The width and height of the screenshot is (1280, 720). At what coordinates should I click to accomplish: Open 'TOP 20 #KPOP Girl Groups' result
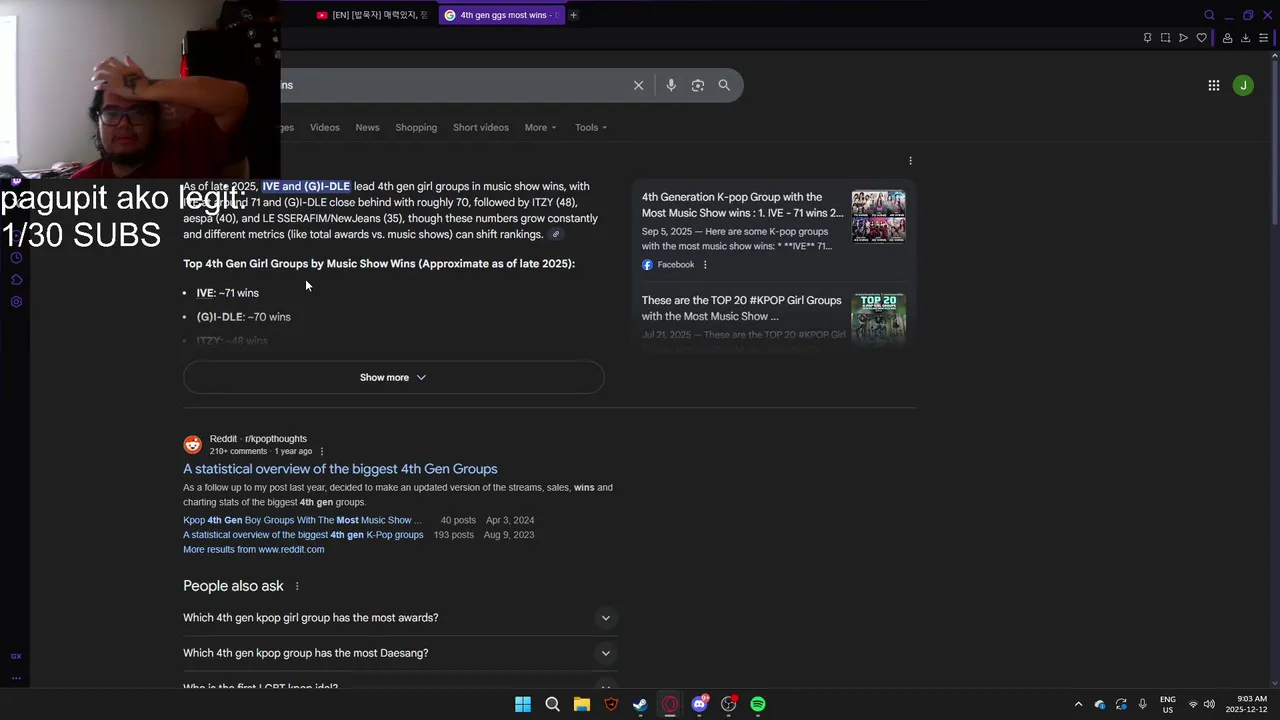pyautogui.click(x=742, y=308)
